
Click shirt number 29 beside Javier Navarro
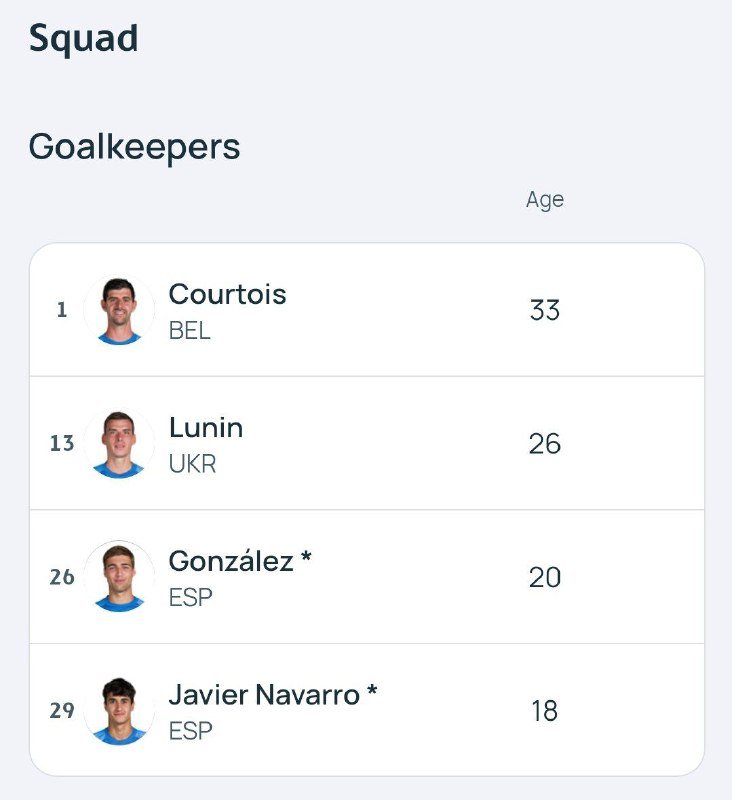click(x=62, y=711)
